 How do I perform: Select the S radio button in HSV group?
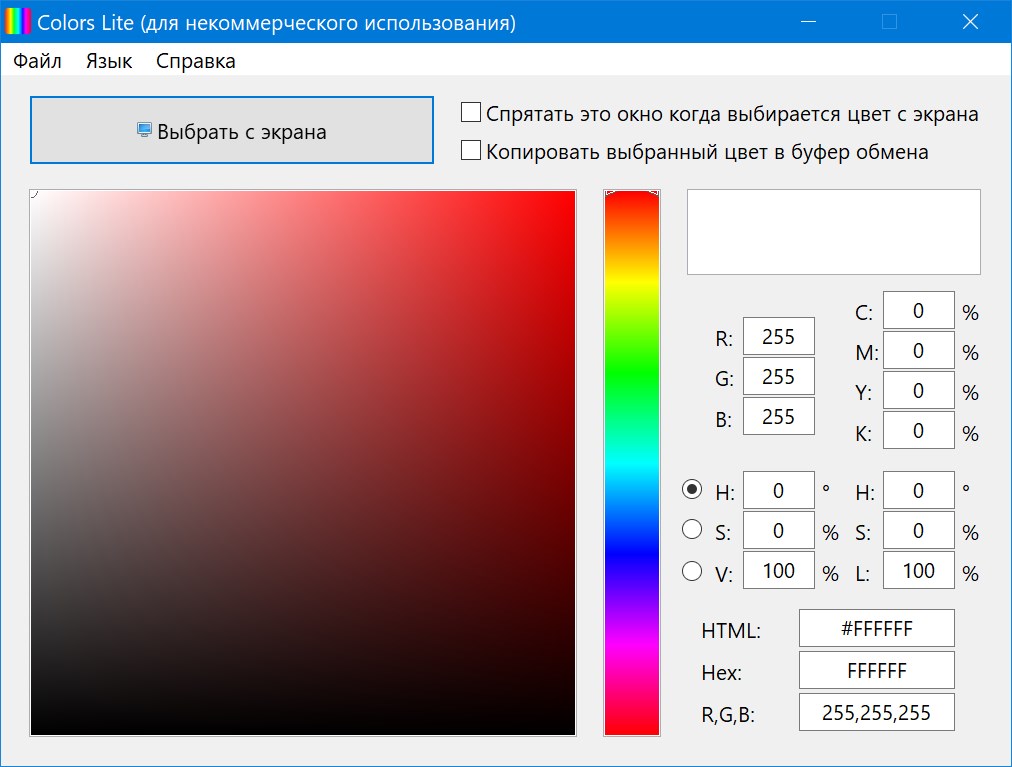click(691, 530)
